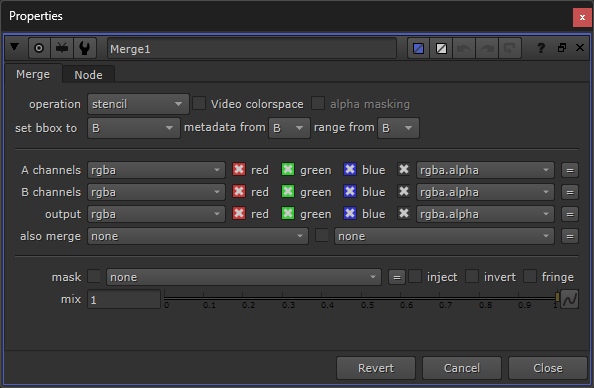
Task: Enable the fringe checkbox
Action: [530, 276]
